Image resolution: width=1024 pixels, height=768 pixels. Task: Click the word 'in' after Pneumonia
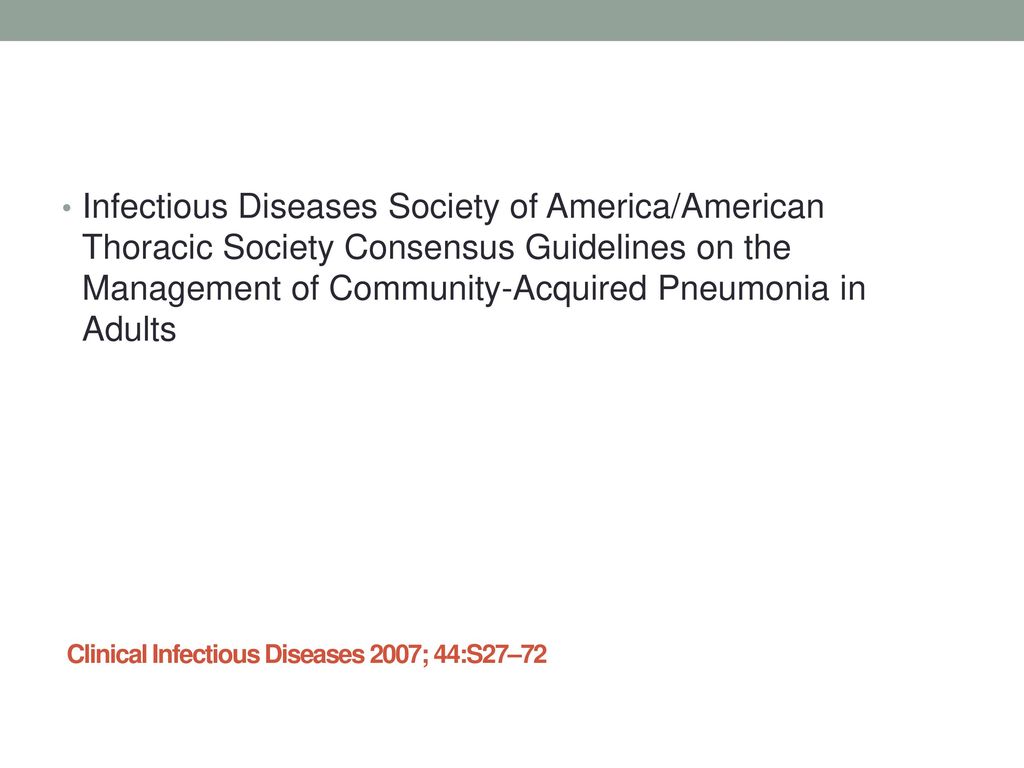[852, 289]
